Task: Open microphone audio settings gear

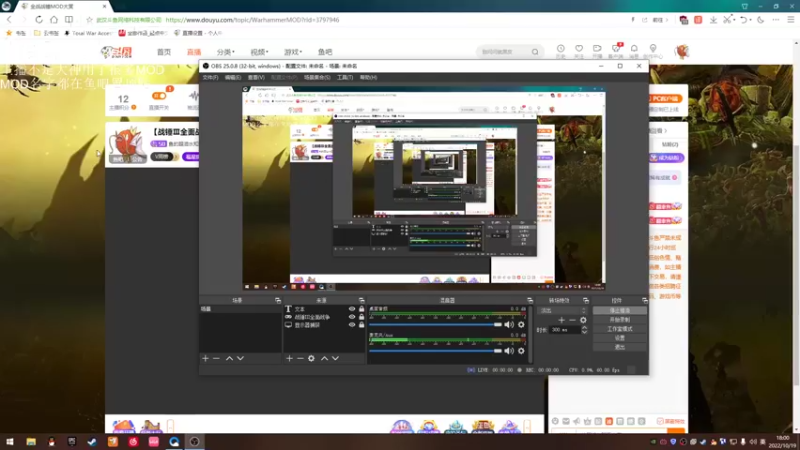Action: pyautogui.click(x=521, y=351)
